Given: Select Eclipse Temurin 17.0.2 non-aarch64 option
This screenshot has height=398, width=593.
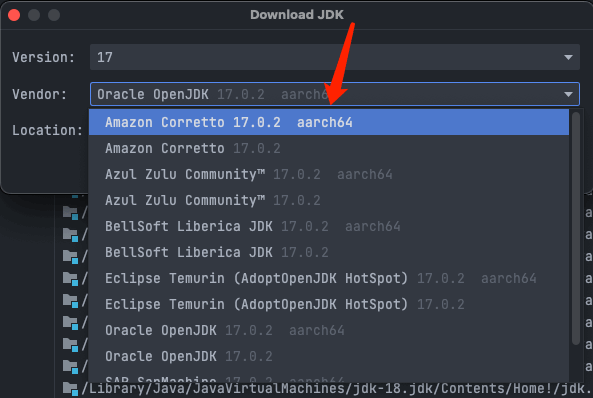Looking at the screenshot, I should [x=329, y=304].
